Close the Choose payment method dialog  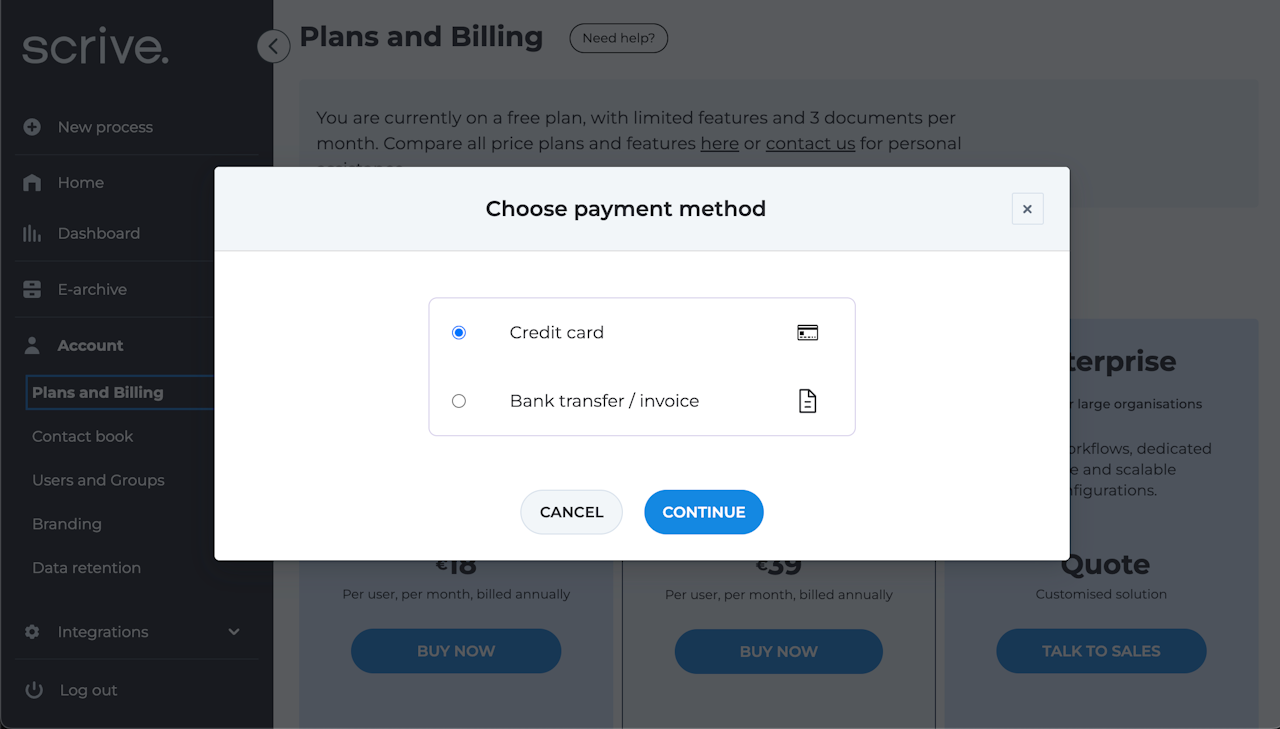click(1027, 209)
